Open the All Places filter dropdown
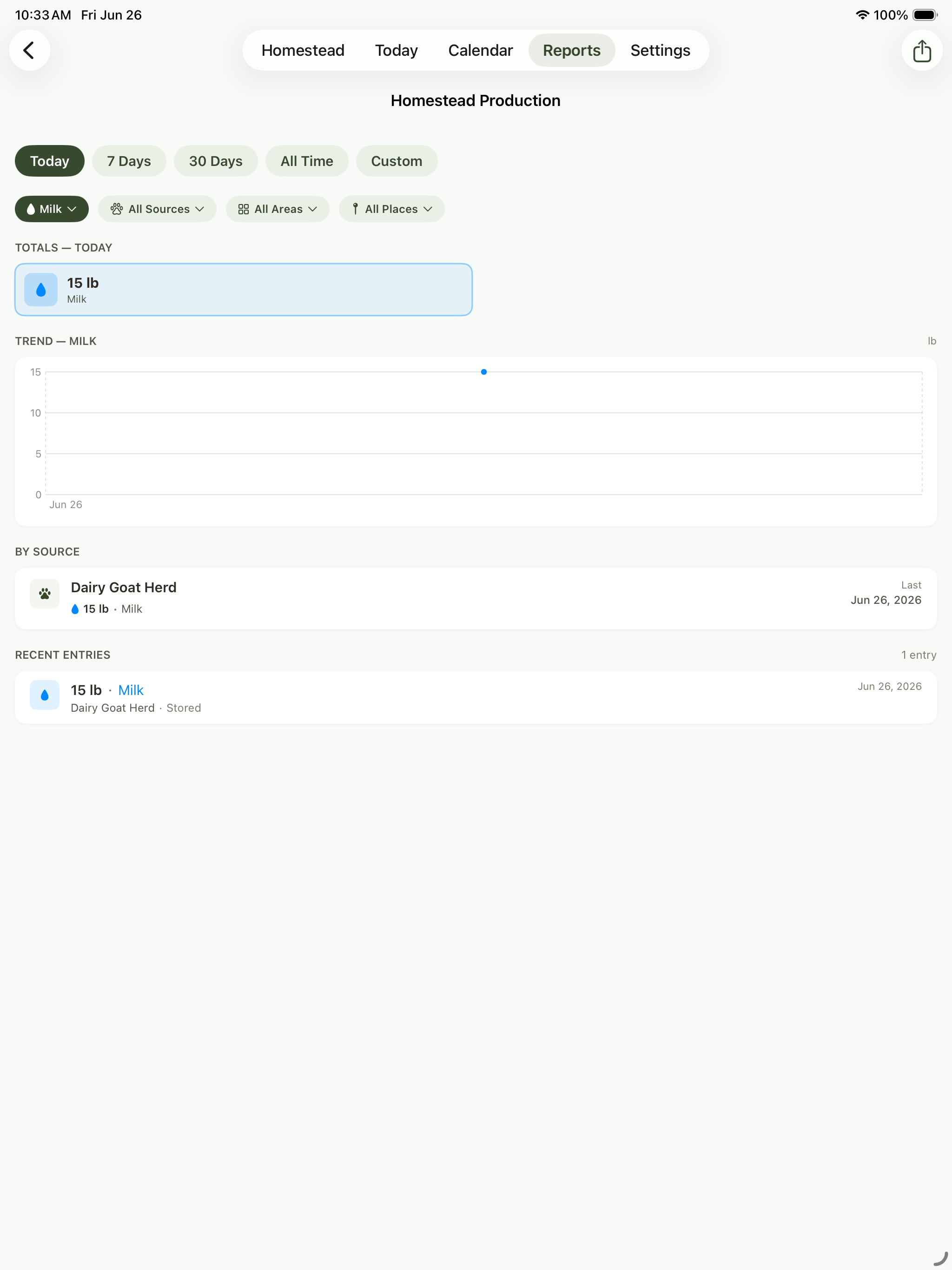952x1270 pixels. pos(391,209)
